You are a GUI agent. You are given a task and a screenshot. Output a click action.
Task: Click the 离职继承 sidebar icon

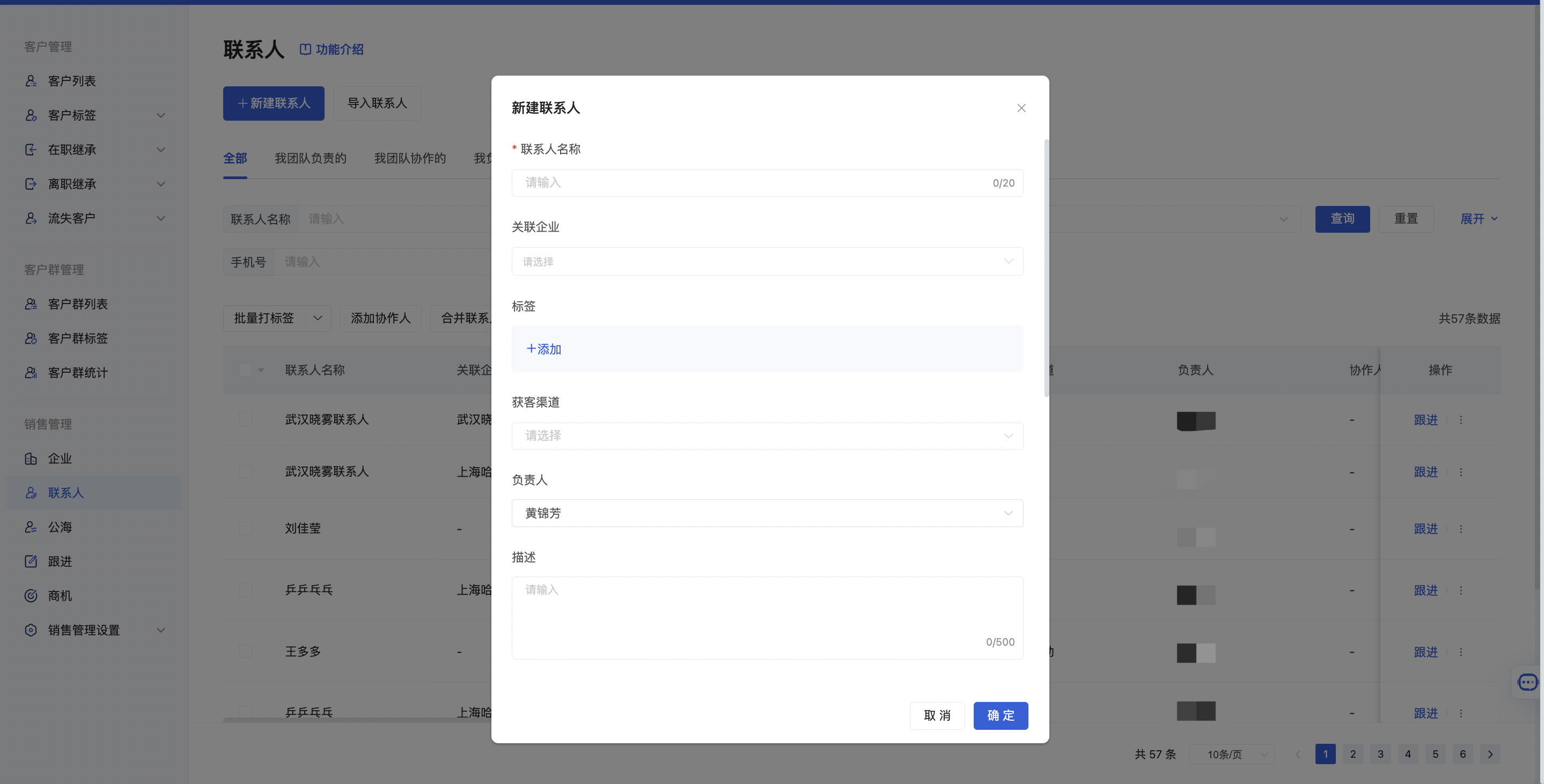(31, 184)
